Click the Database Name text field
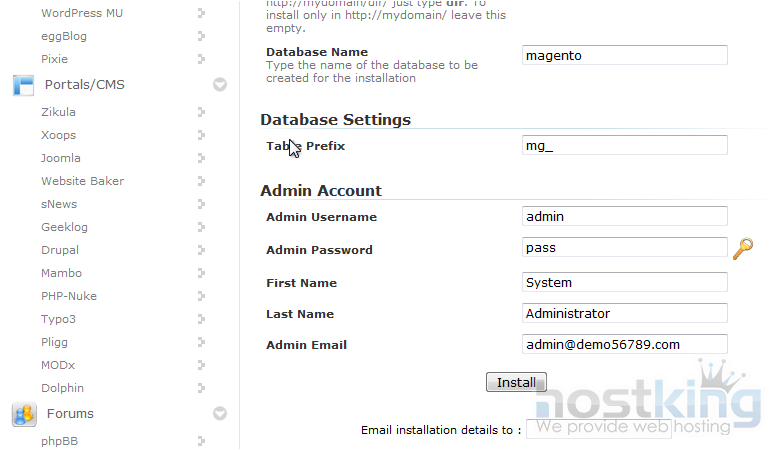The image size is (776, 450). tap(625, 56)
